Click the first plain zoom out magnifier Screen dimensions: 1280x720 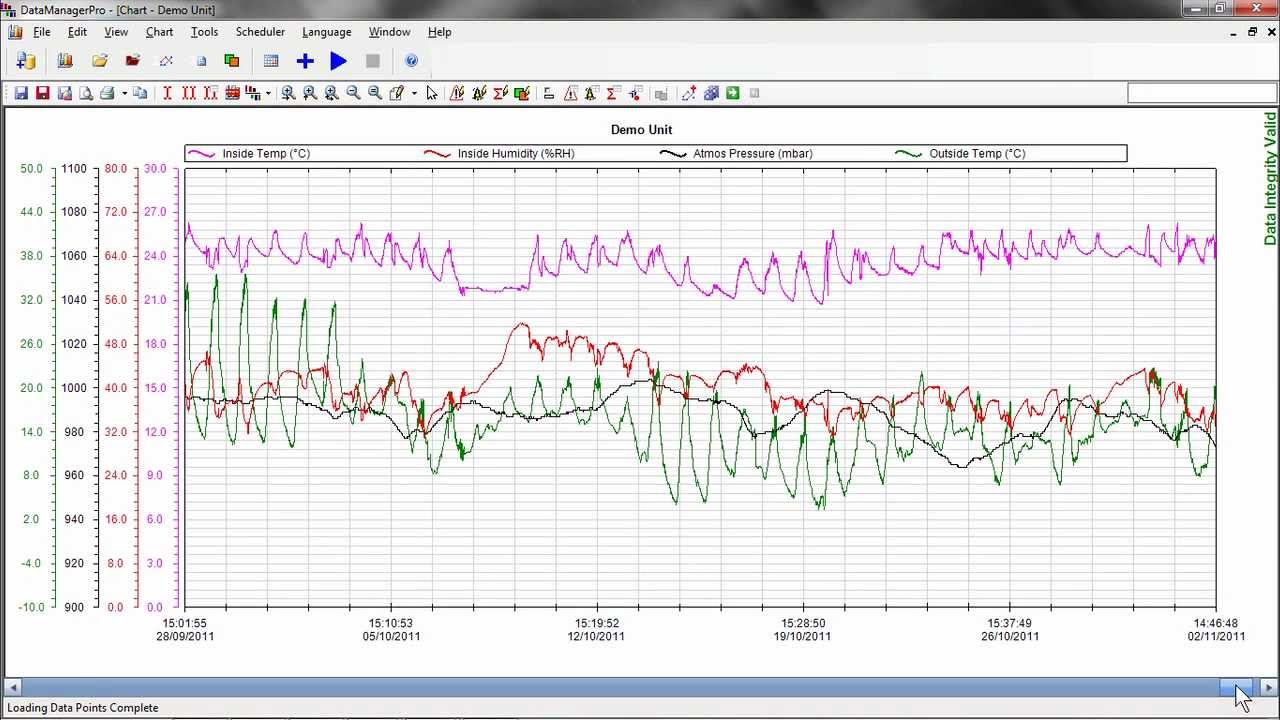click(x=353, y=93)
